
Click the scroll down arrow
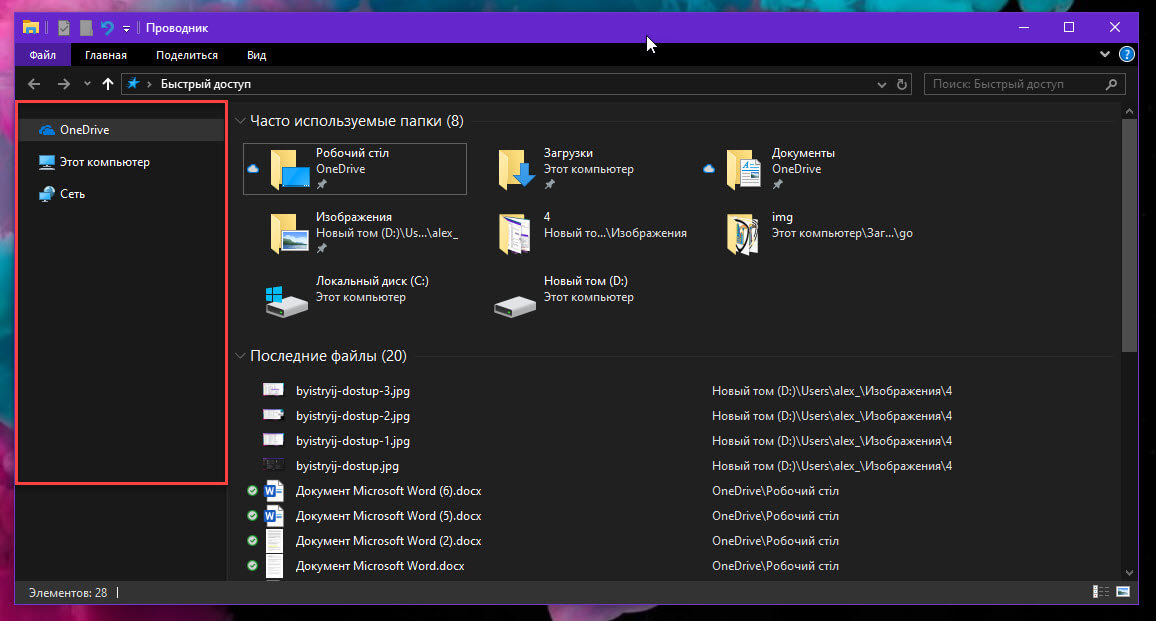point(1129,573)
